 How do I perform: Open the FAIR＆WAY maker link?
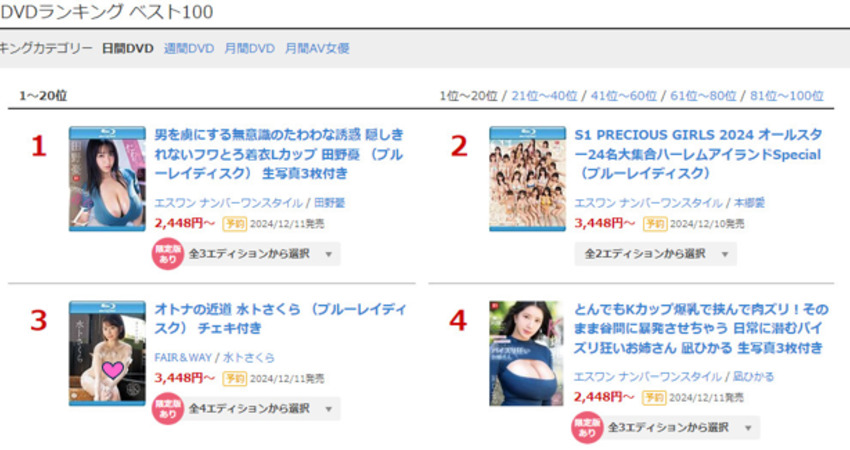pyautogui.click(x=183, y=357)
